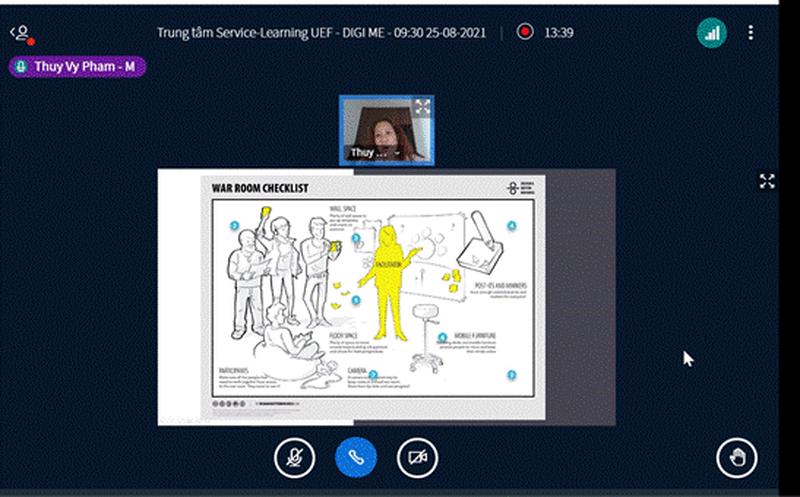Make the presentation fullscreen

pyautogui.click(x=766, y=181)
